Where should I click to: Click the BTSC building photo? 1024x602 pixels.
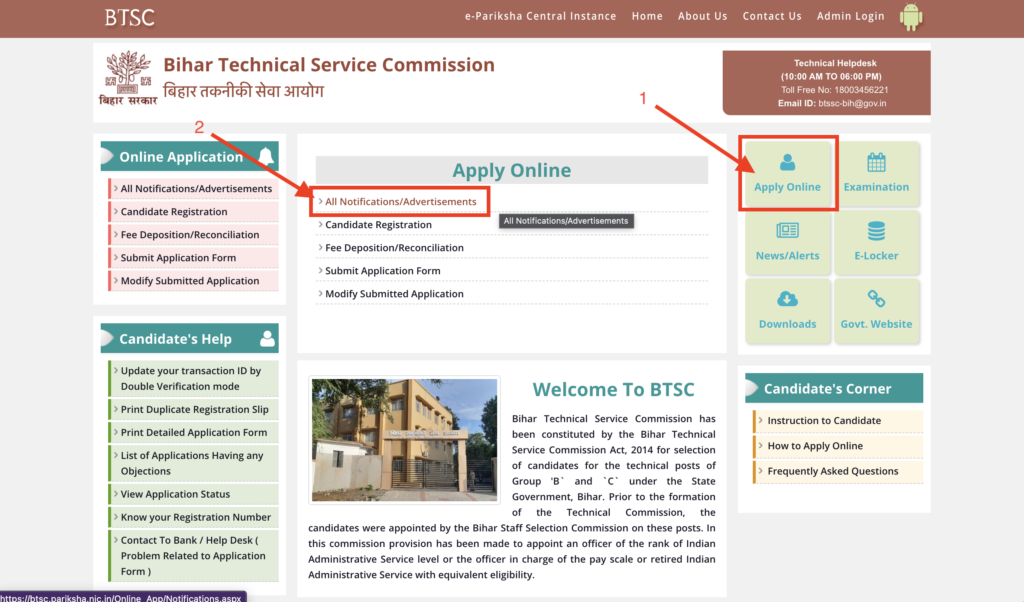coord(404,436)
